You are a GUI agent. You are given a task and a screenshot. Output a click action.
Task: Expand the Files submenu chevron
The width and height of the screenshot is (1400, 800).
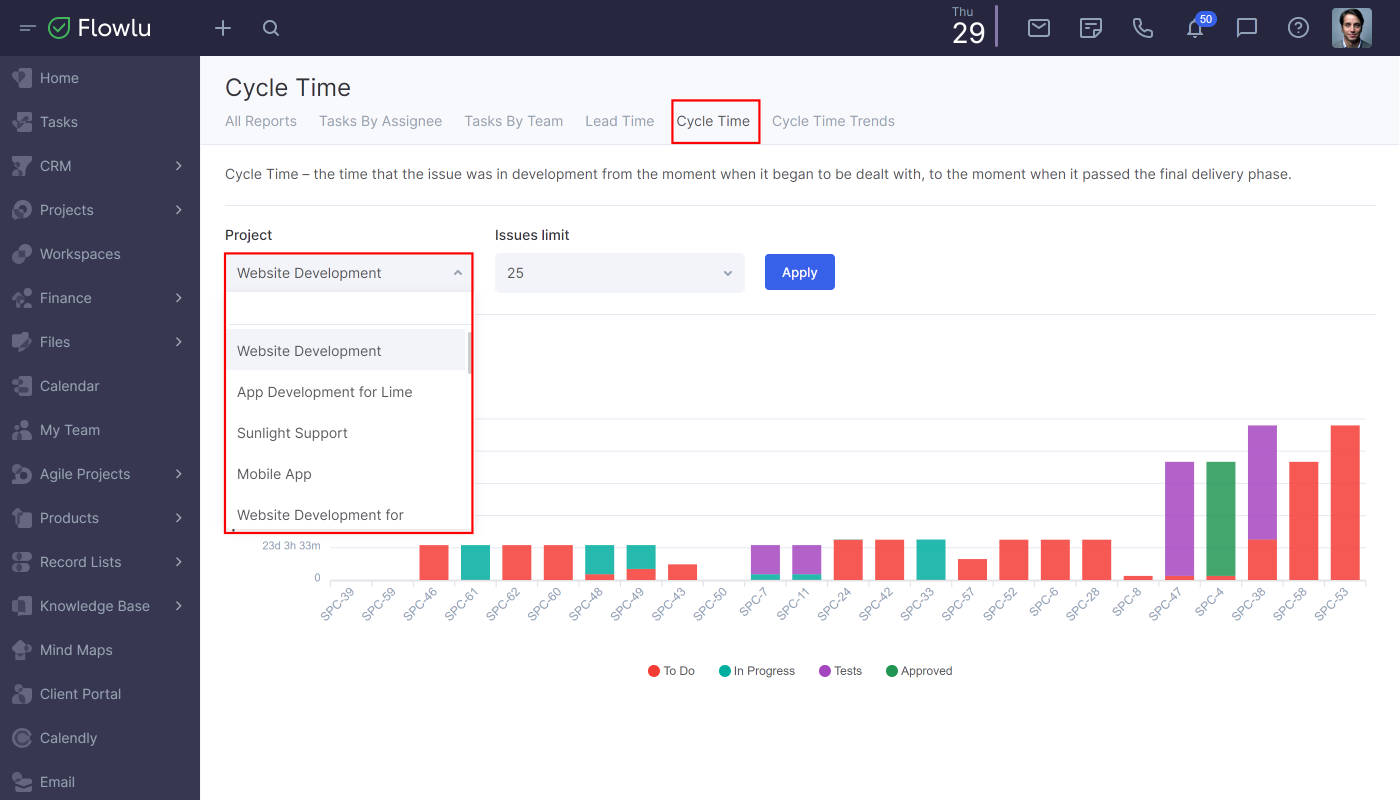(179, 342)
